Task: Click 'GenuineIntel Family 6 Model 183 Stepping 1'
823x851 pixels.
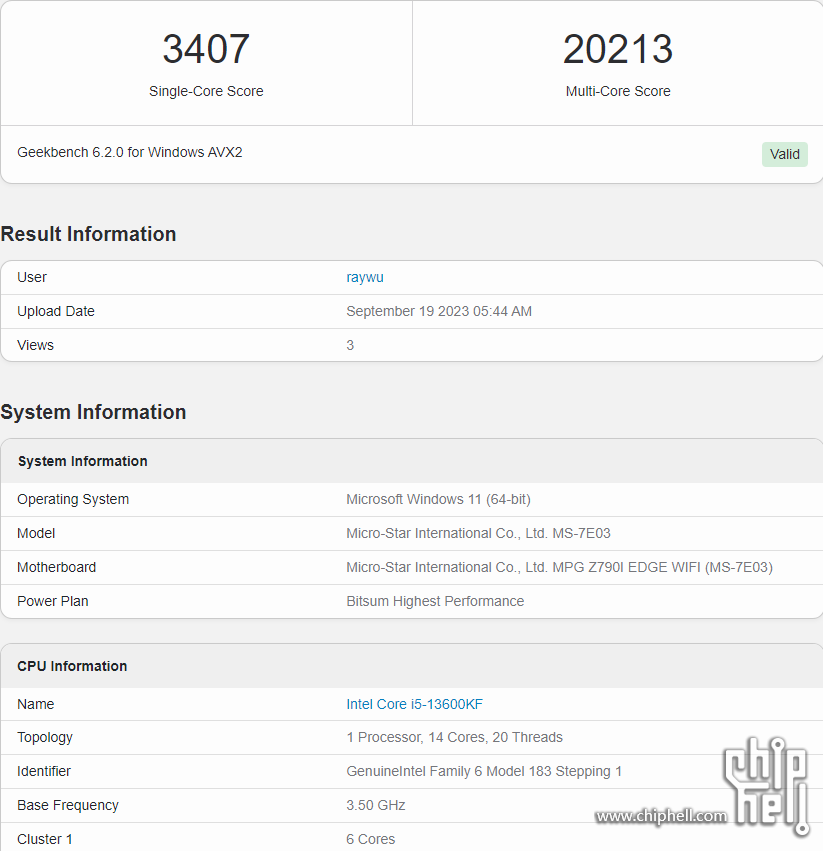Action: tap(484, 771)
